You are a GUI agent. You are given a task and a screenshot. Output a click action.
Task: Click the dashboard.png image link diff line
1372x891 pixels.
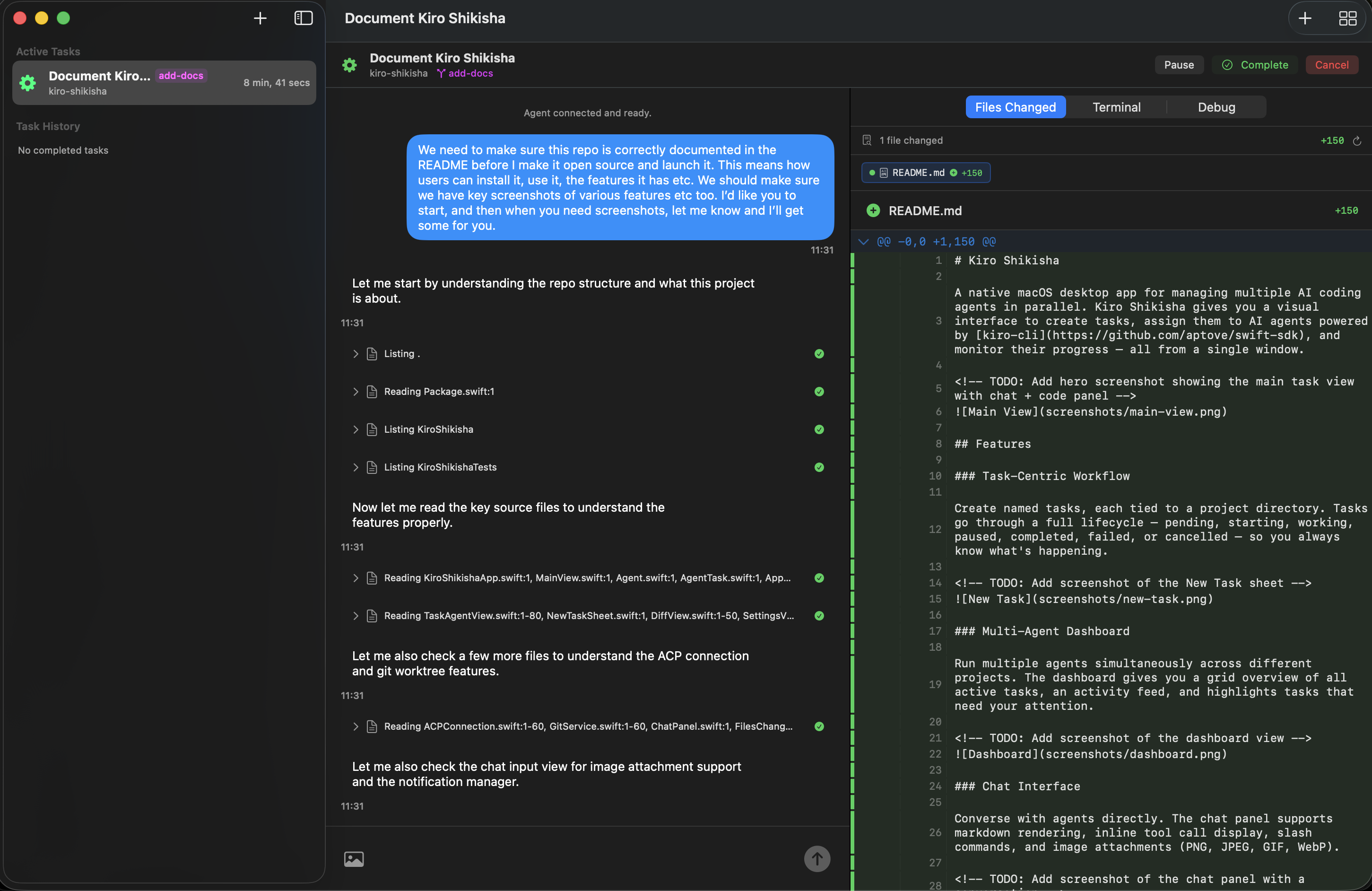coord(1091,754)
